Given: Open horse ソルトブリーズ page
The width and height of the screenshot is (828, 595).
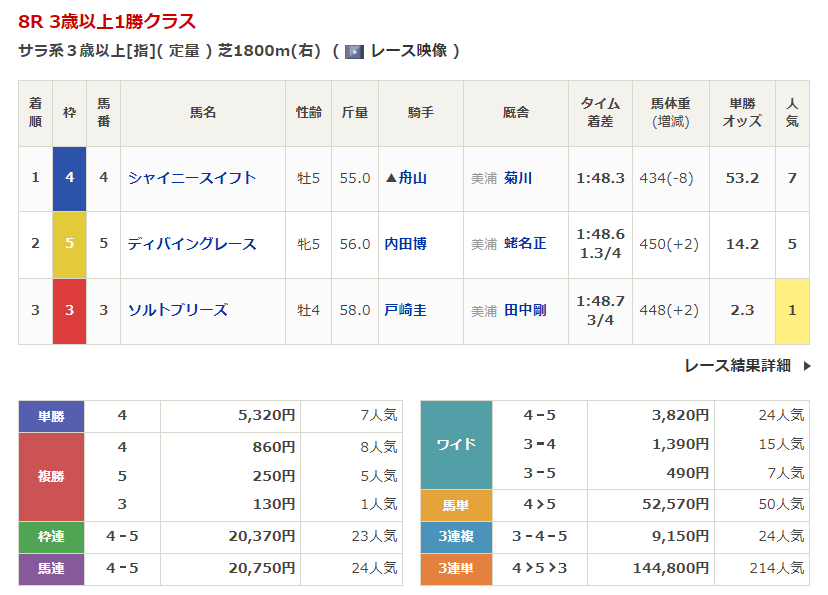Looking at the screenshot, I should pyautogui.click(x=178, y=310).
